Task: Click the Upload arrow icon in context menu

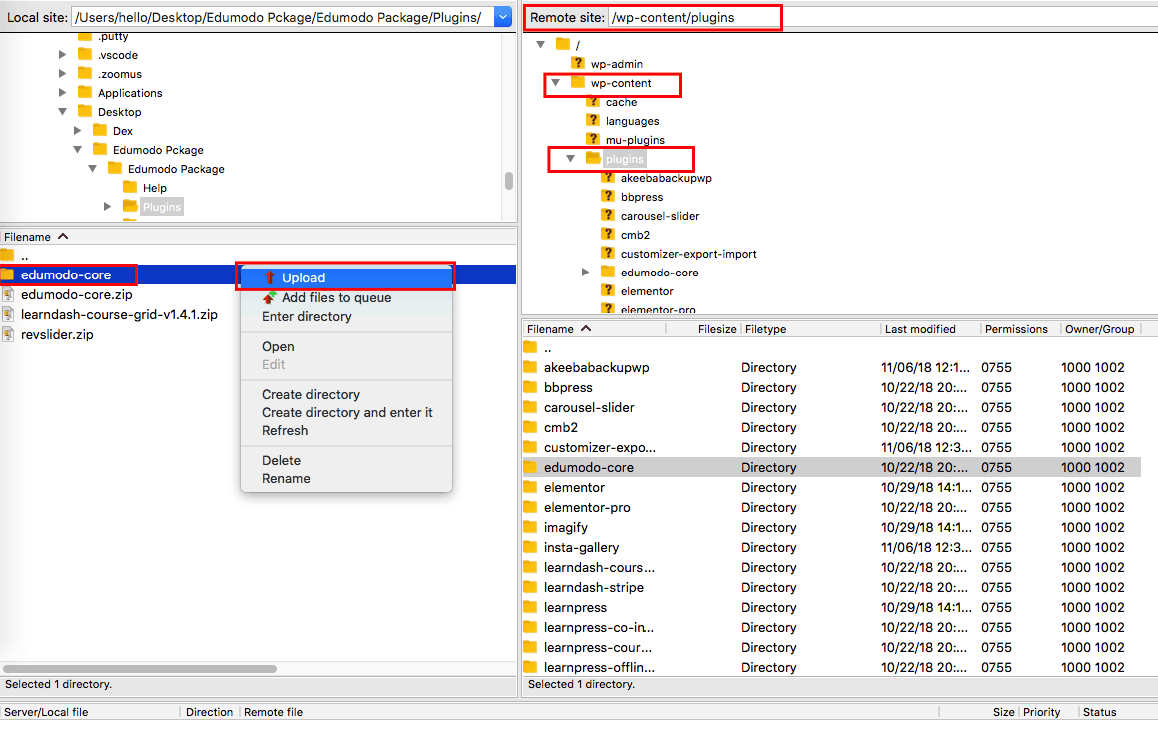Action: click(269, 278)
